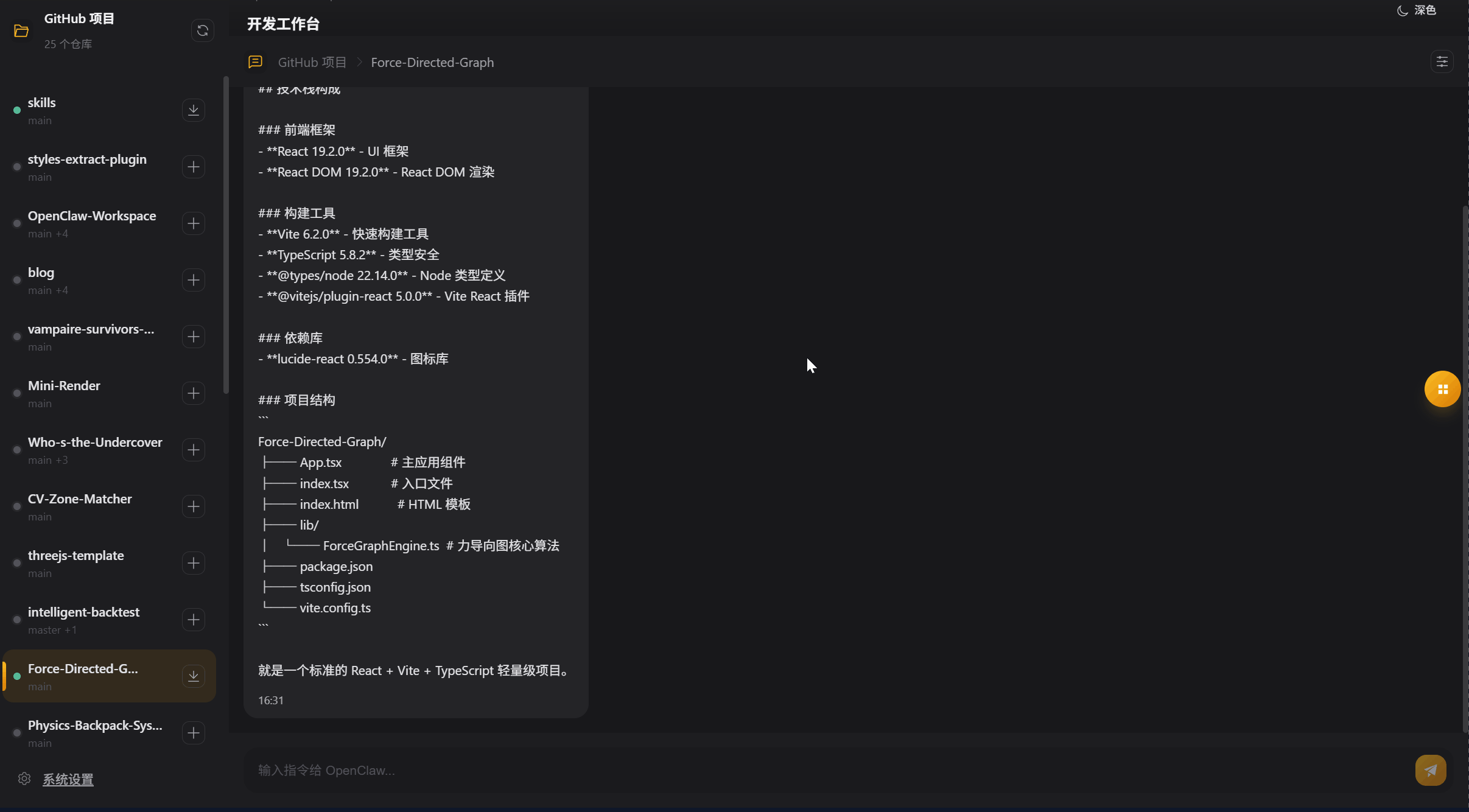Select the Who-s-the-Undercover repository
Viewport: 1469px width, 812px height.
[x=110, y=450]
